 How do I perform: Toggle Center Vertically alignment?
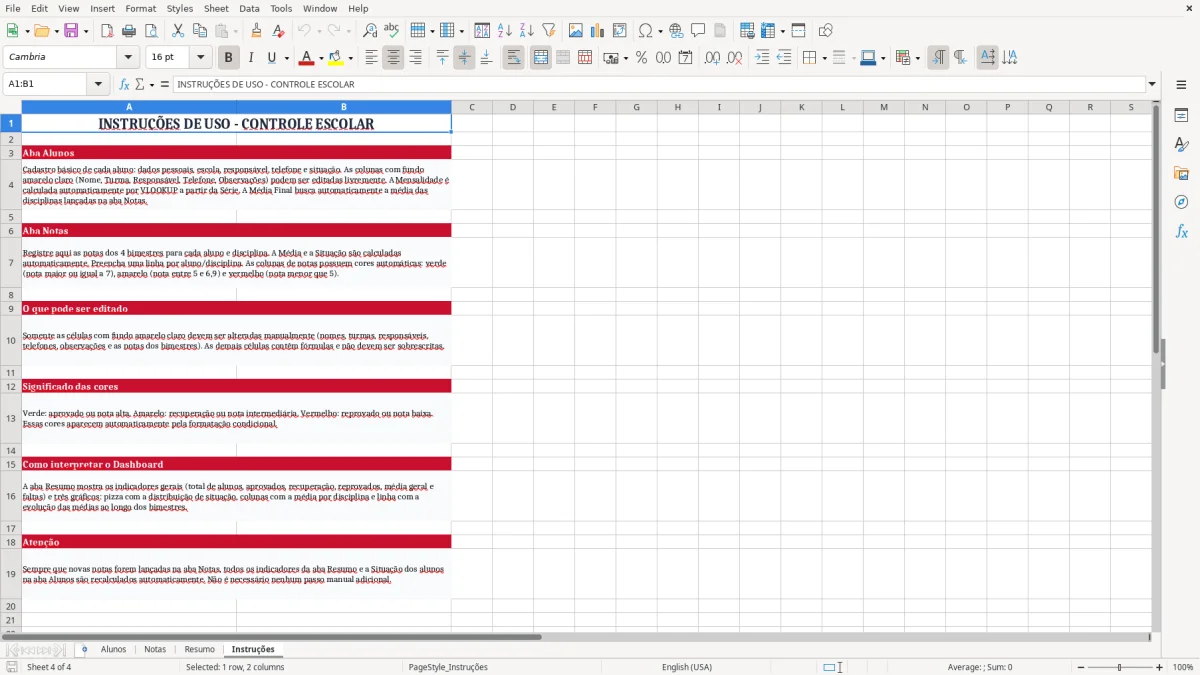click(464, 58)
